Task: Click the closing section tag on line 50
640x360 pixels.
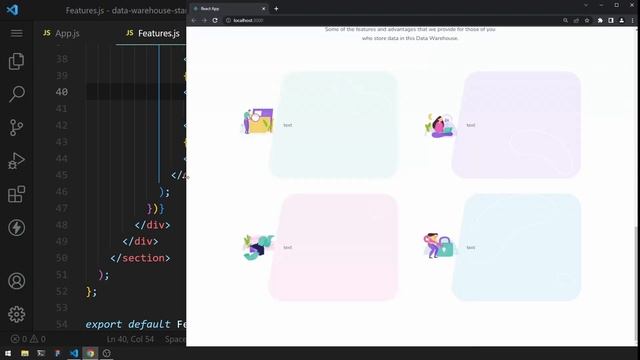Action: coord(140,258)
